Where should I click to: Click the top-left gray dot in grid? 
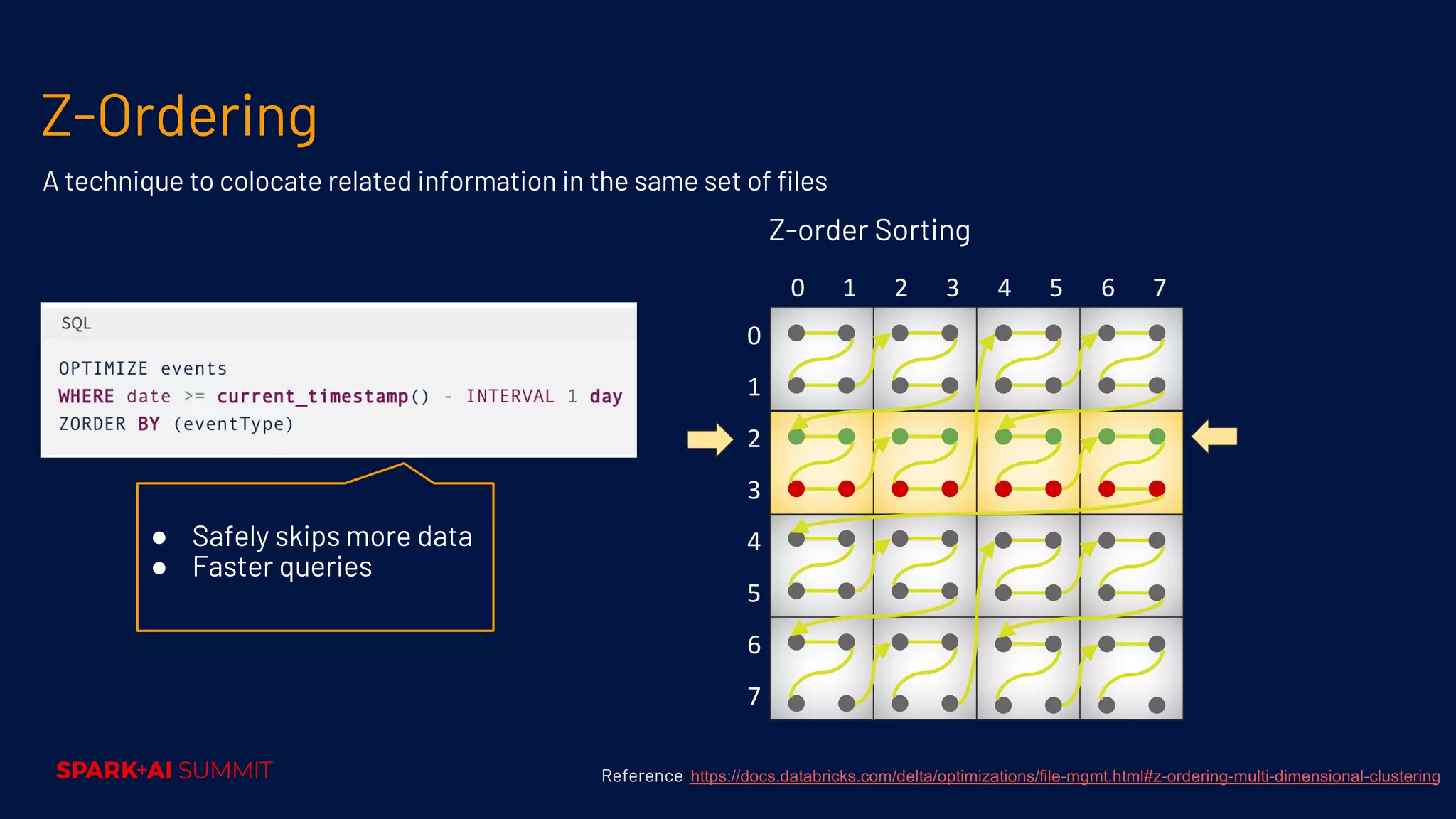pyautogui.click(x=796, y=333)
